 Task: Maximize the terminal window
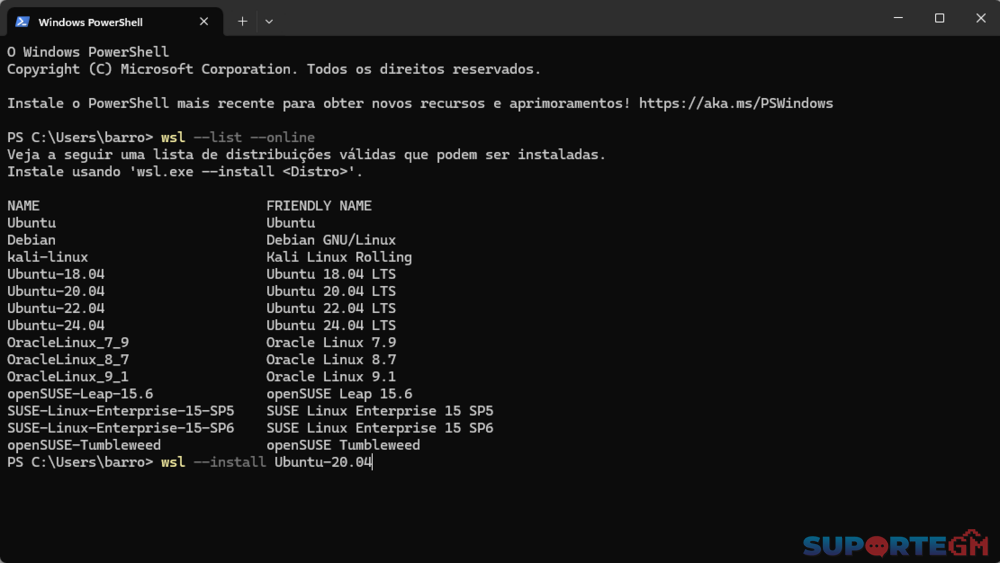pos(939,18)
